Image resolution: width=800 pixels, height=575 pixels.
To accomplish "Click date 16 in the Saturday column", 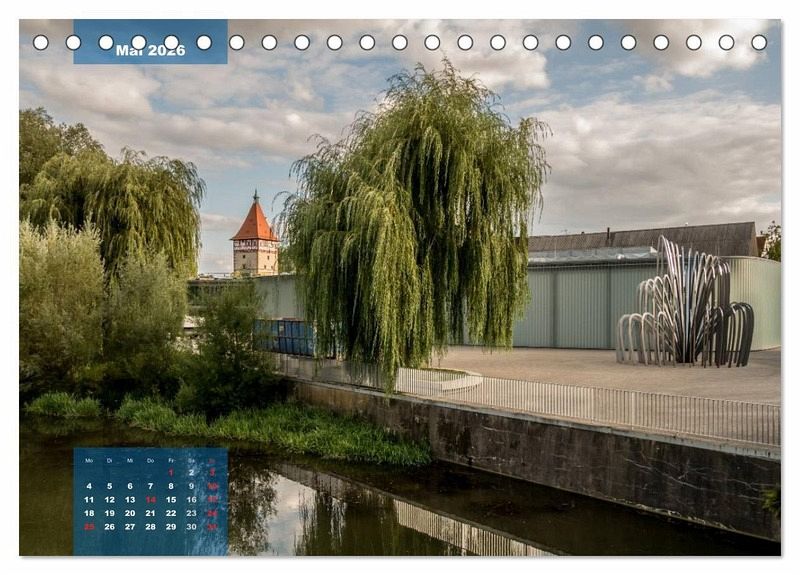I will 191,499.
